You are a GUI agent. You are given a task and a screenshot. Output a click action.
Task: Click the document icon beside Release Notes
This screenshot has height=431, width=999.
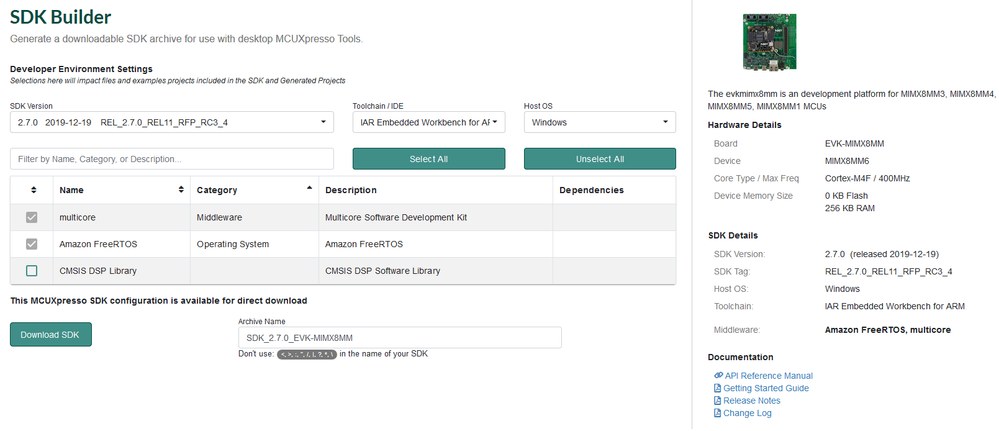click(x=717, y=401)
